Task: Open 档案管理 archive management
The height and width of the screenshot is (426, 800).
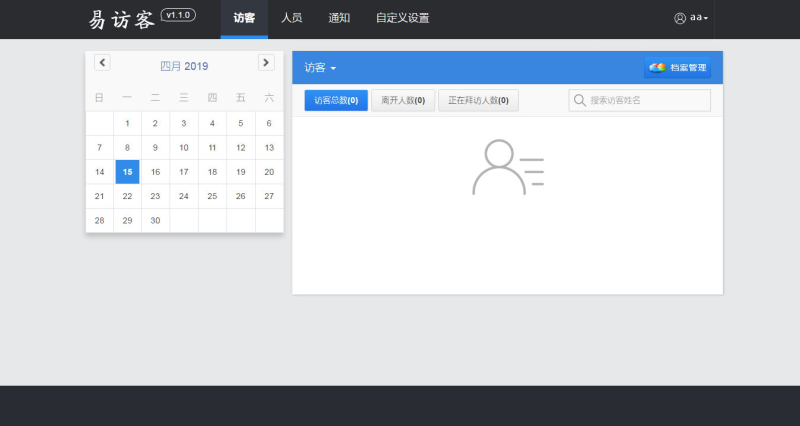Action: [678, 68]
